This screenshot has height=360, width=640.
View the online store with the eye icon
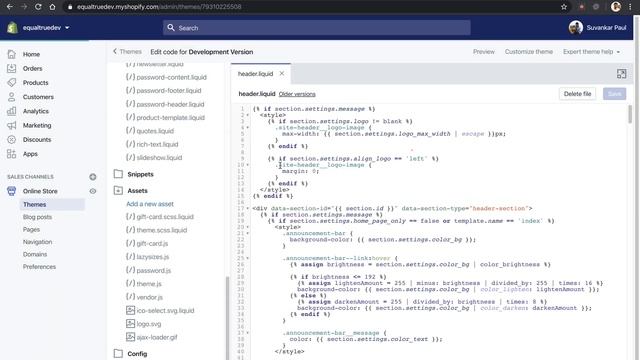pos(93,191)
